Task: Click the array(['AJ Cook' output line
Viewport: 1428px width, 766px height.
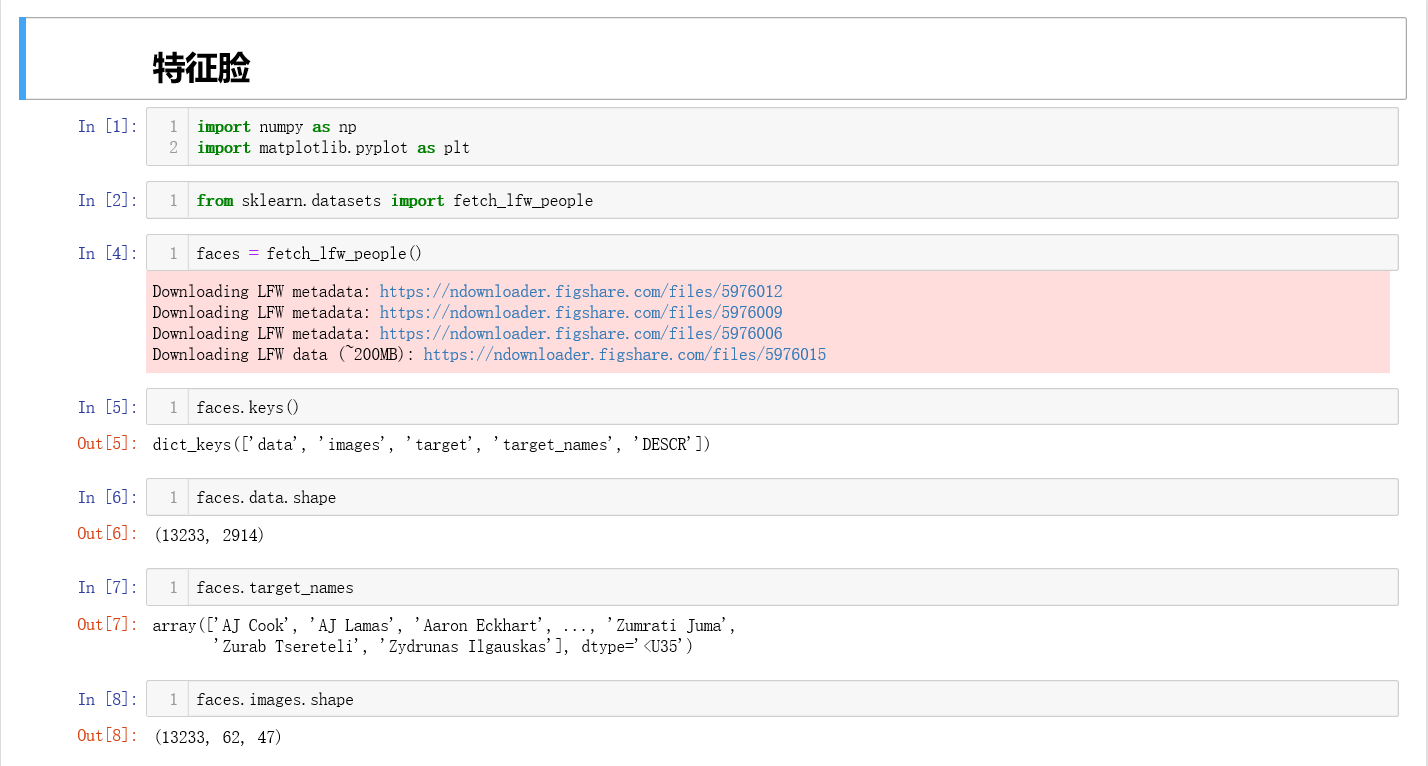Action: click(445, 626)
